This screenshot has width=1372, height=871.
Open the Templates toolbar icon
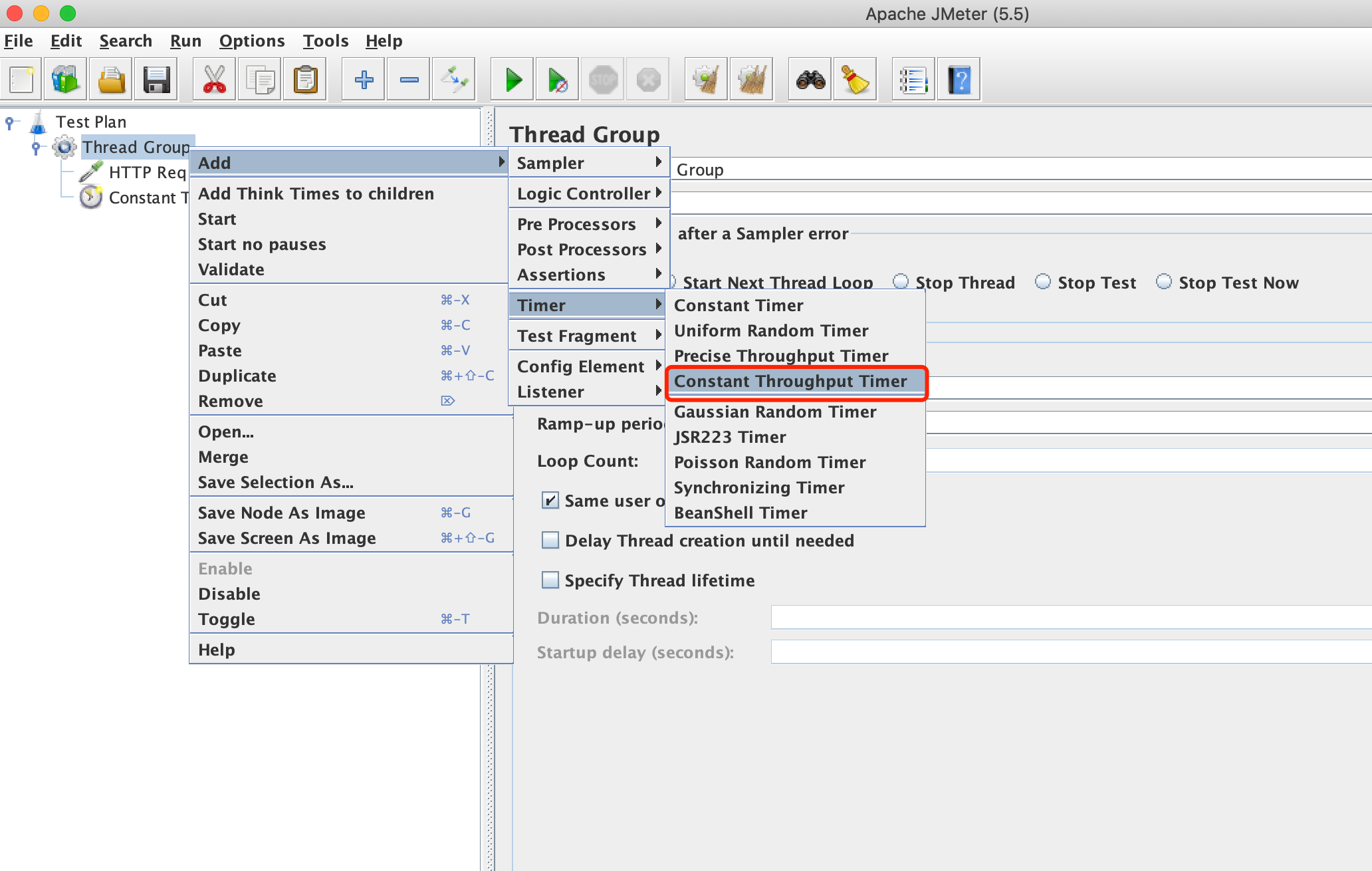(x=65, y=80)
